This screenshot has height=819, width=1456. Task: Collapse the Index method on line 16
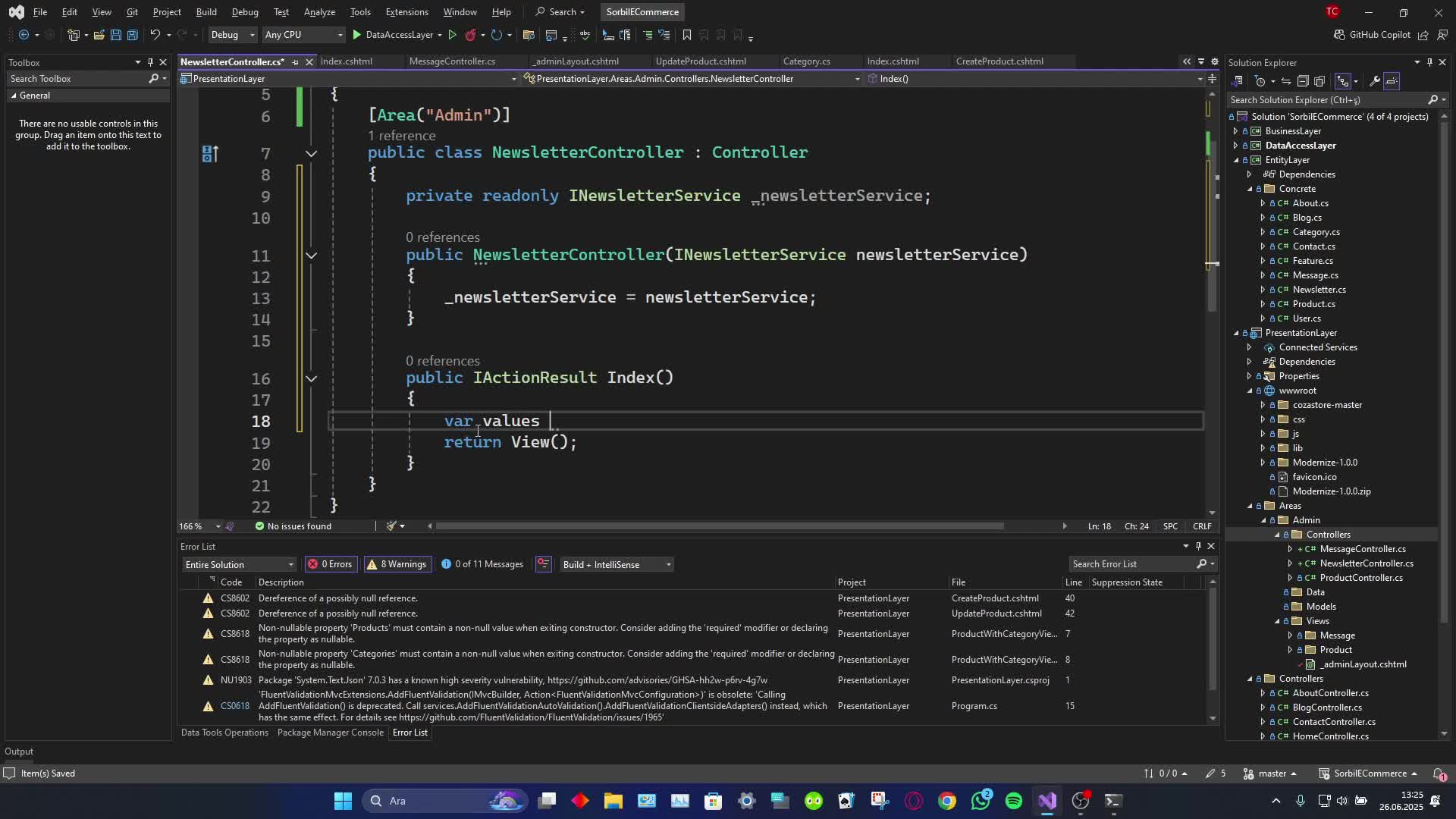[311, 378]
